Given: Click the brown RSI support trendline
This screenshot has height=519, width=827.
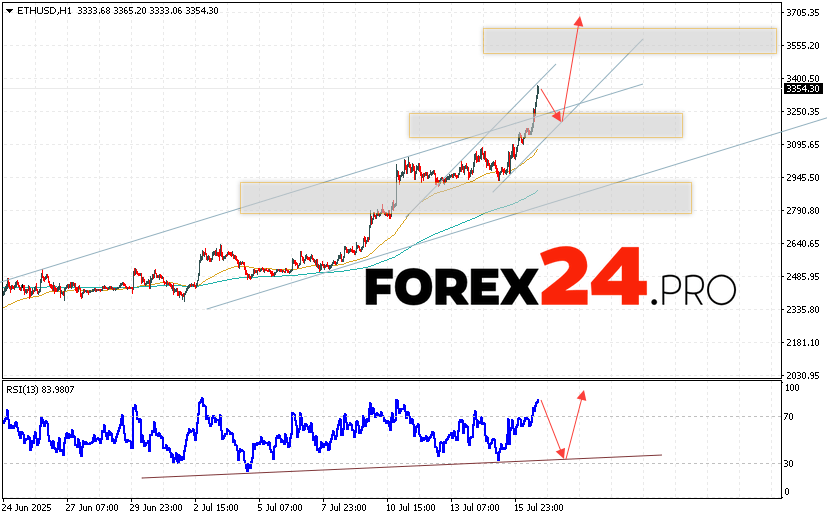Looking at the screenshot, I should (x=400, y=465).
